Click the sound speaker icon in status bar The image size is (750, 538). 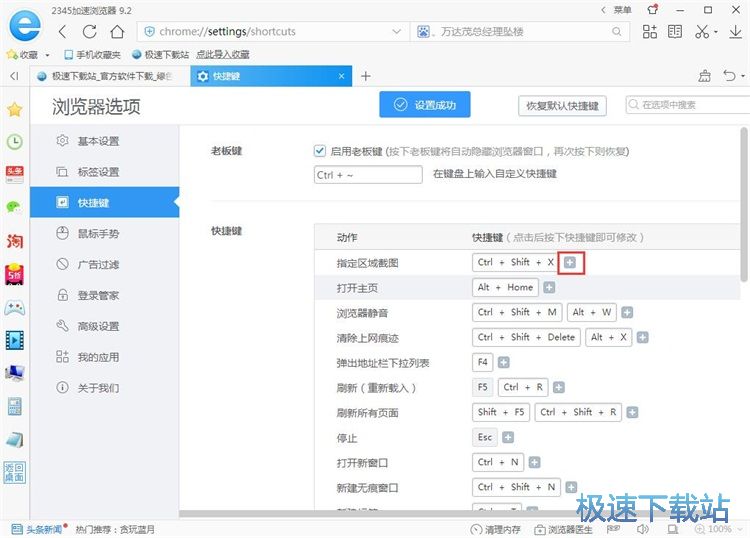click(x=642, y=529)
